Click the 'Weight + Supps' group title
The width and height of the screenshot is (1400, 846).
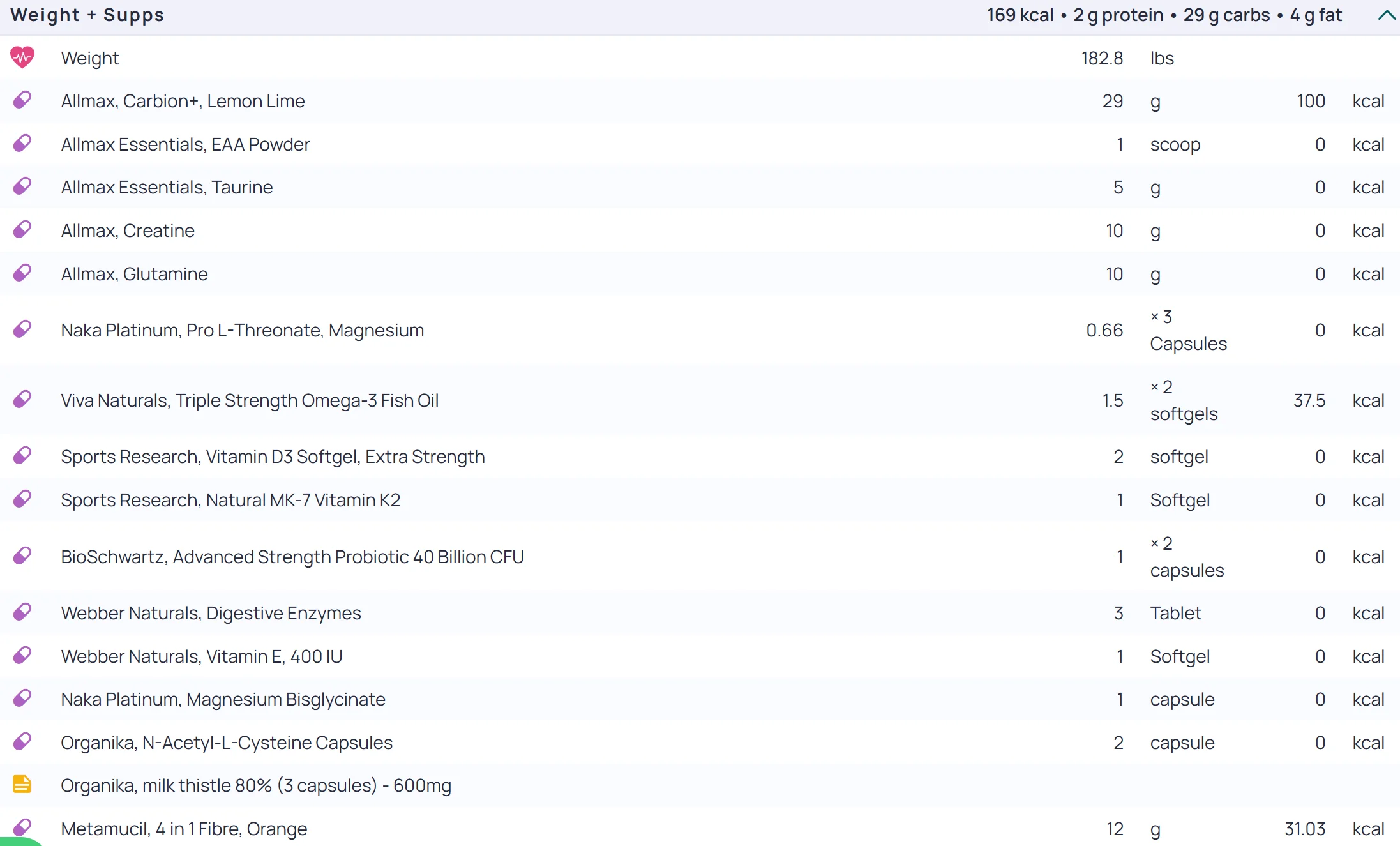(x=87, y=15)
